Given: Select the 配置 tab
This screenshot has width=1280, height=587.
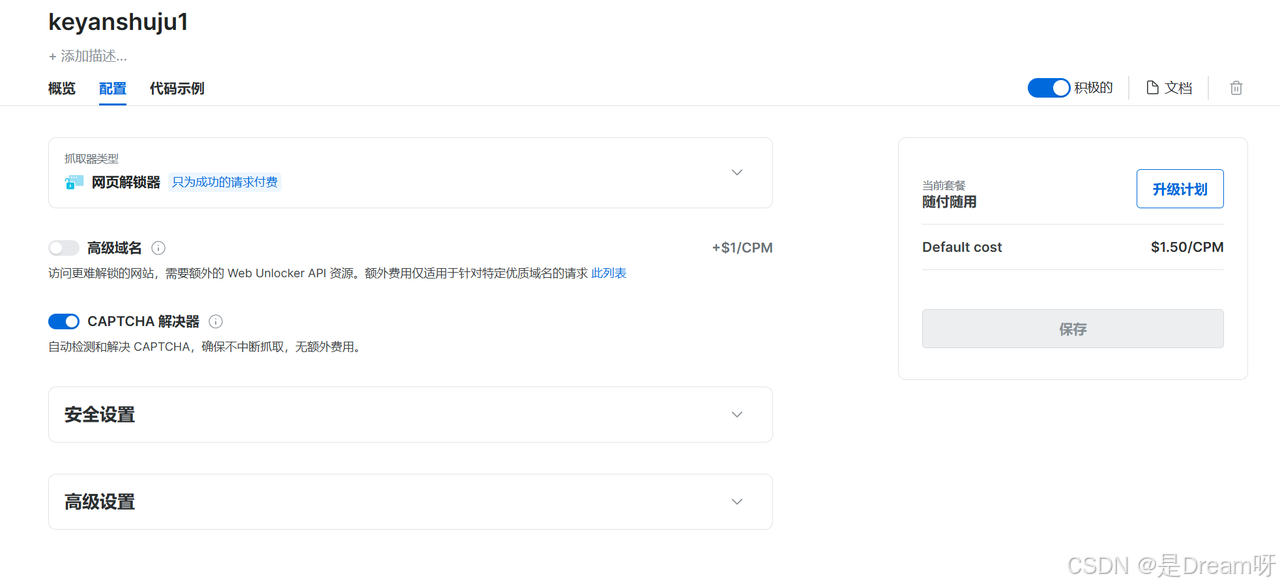Looking at the screenshot, I should 113,88.
